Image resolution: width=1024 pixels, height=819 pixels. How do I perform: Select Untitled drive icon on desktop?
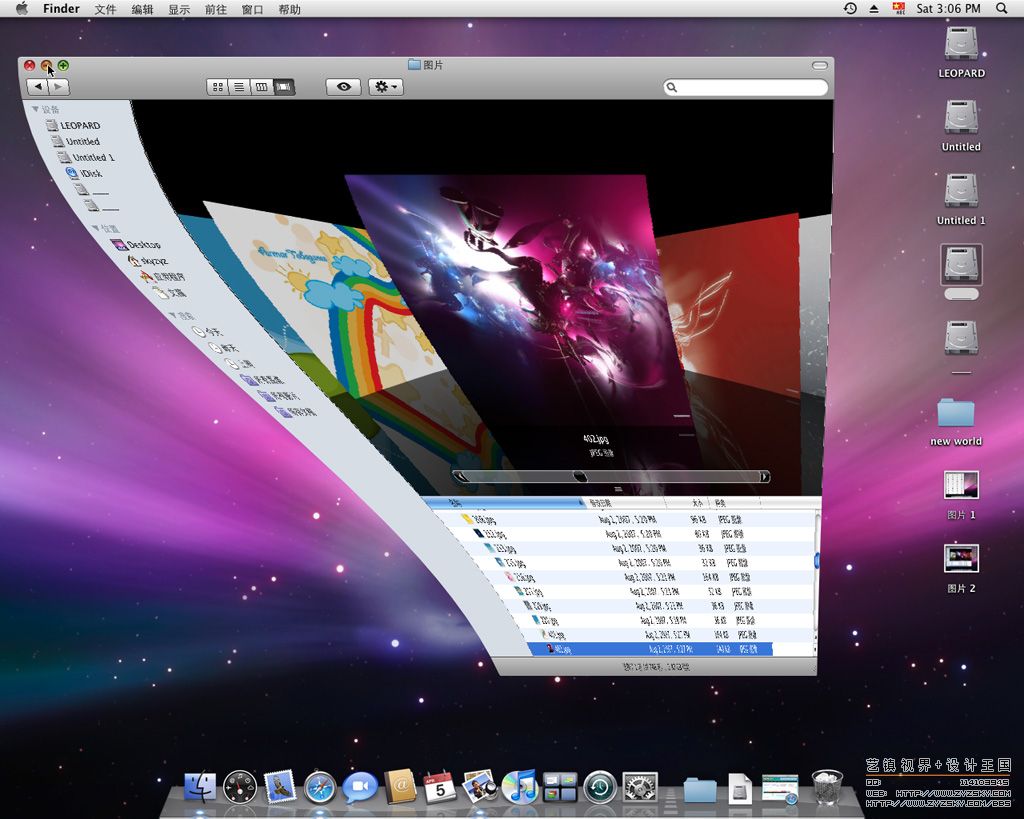[x=961, y=118]
